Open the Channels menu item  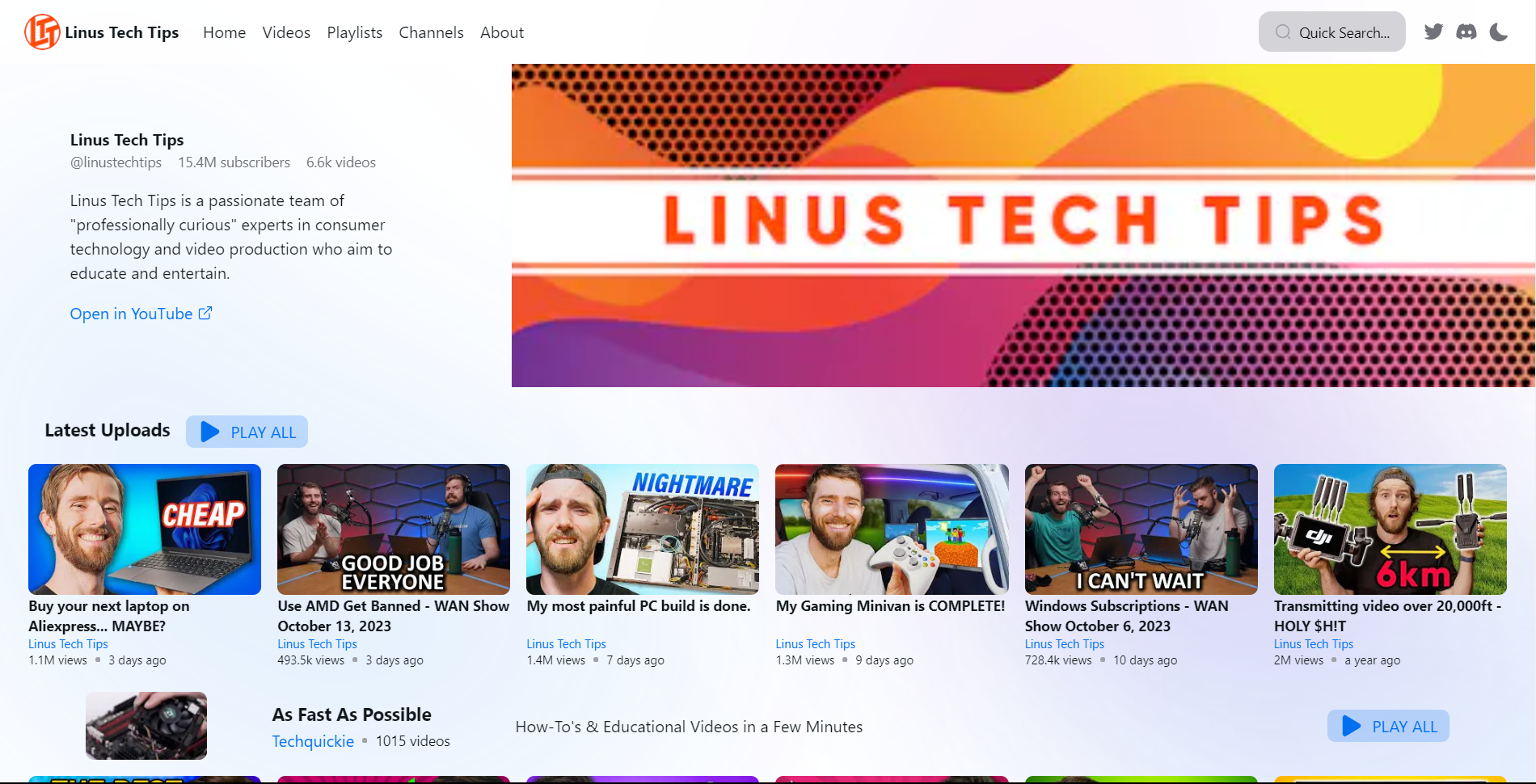coord(431,32)
